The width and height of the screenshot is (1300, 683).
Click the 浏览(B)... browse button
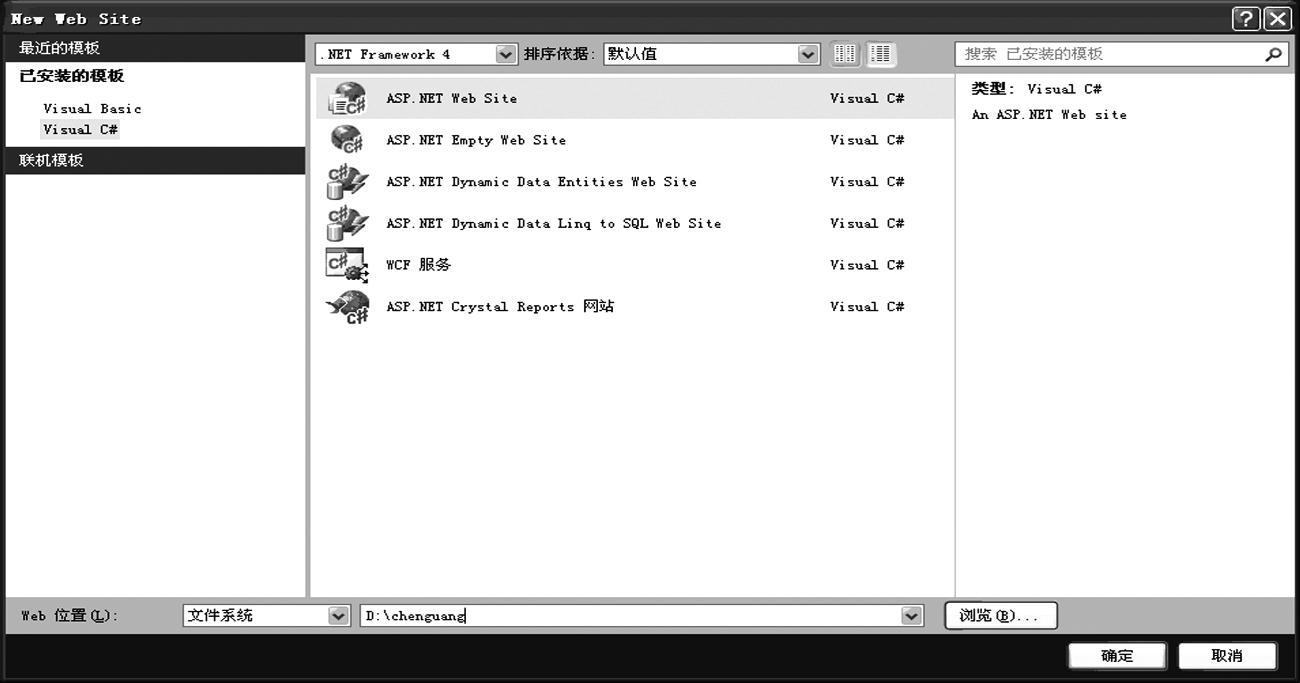[x=1000, y=615]
